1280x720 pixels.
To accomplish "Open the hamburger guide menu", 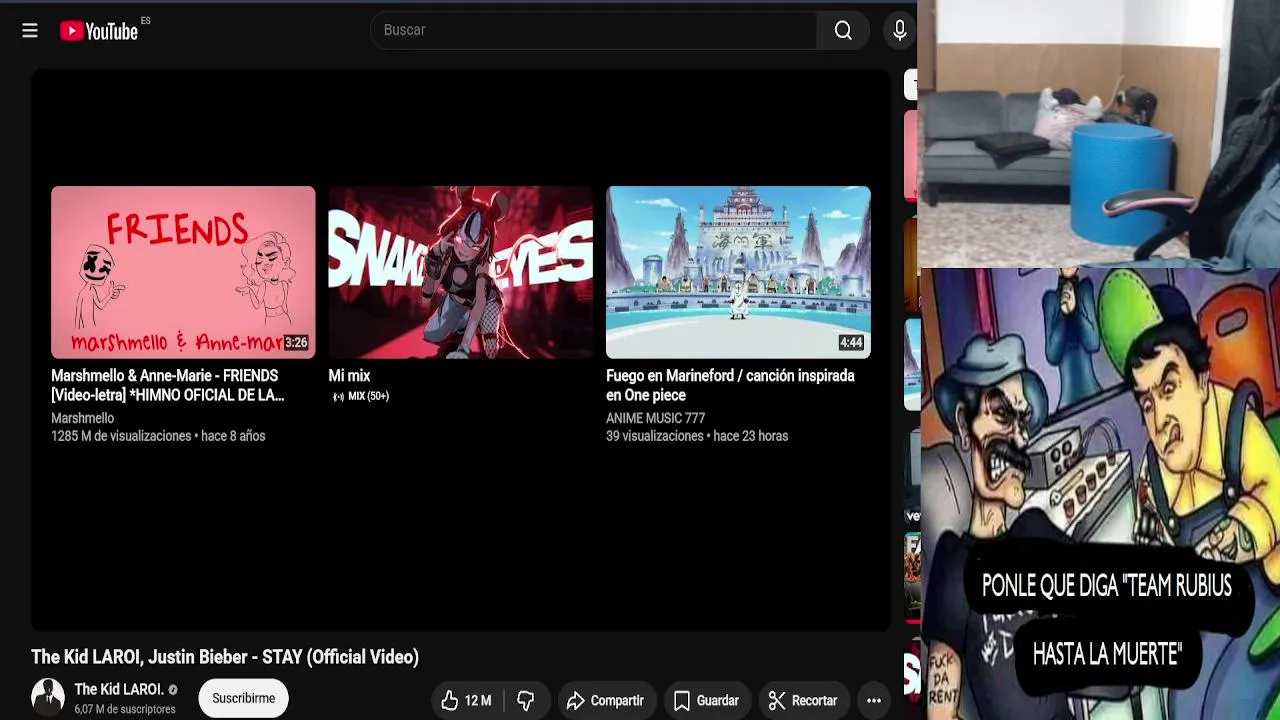I will coord(30,31).
